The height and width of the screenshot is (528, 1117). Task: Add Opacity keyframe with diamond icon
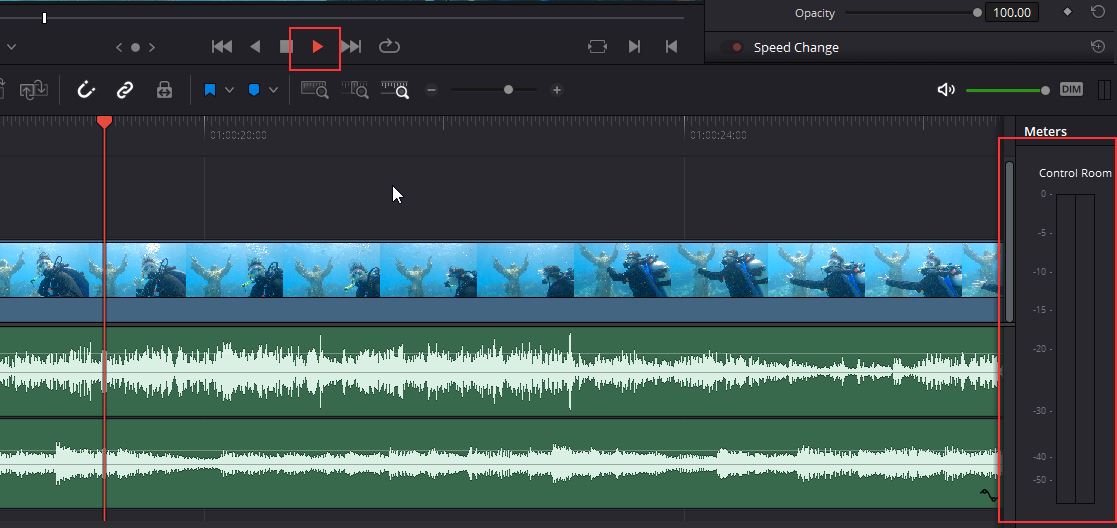pos(1067,11)
